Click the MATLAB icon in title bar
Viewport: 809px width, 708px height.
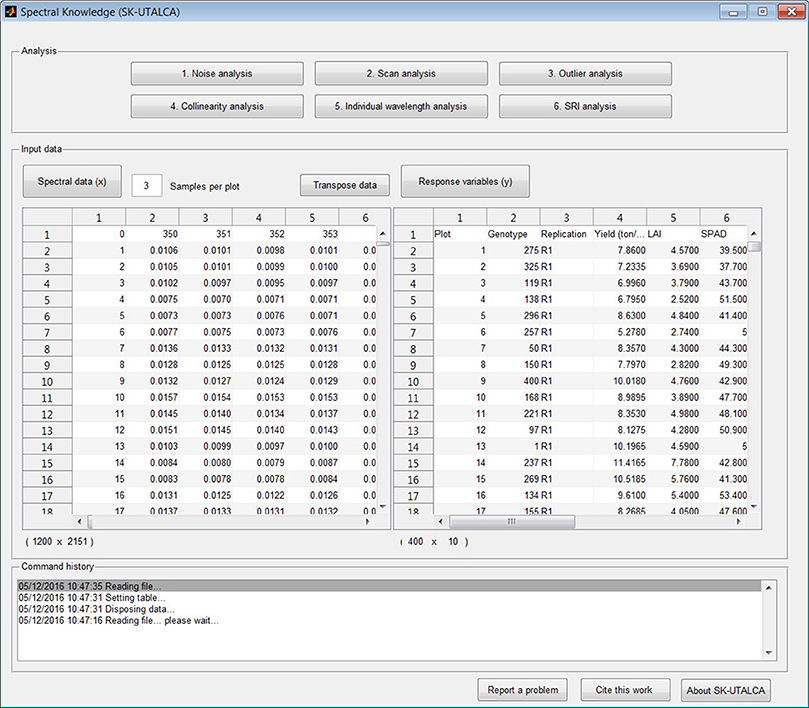tap(11, 12)
